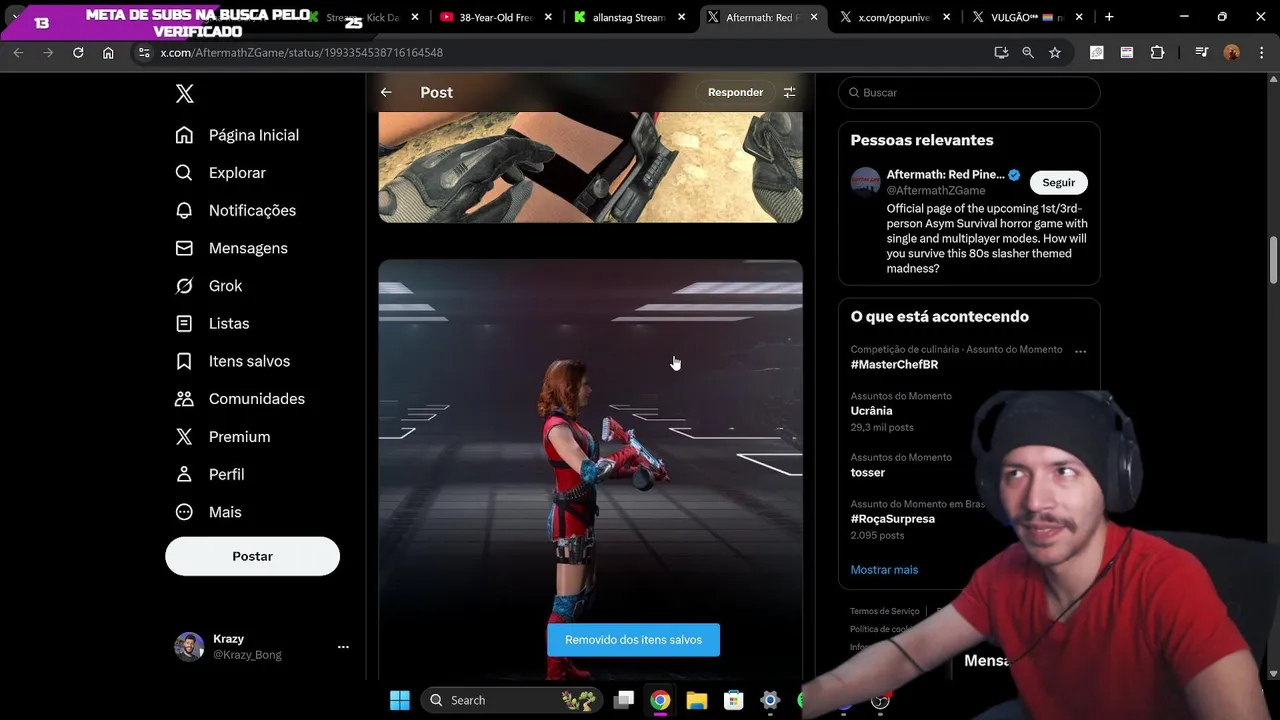Switch to 38-Year-Old YouTube tab
Screen dimensions: 1280x720
pos(497,17)
